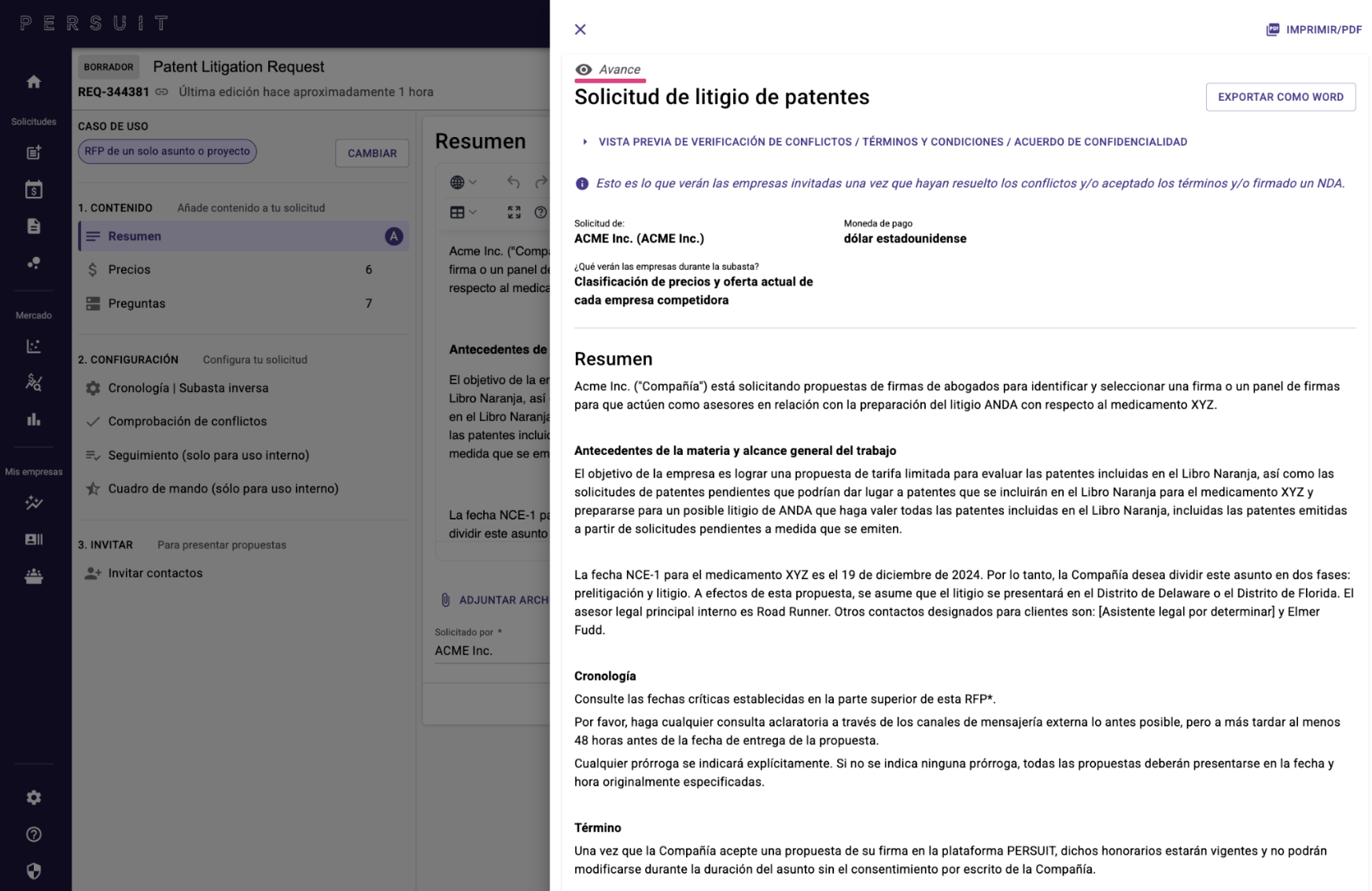Image resolution: width=1372 pixels, height=891 pixels.
Task: Open the new request icon under Solicitudes
Action: click(34, 153)
